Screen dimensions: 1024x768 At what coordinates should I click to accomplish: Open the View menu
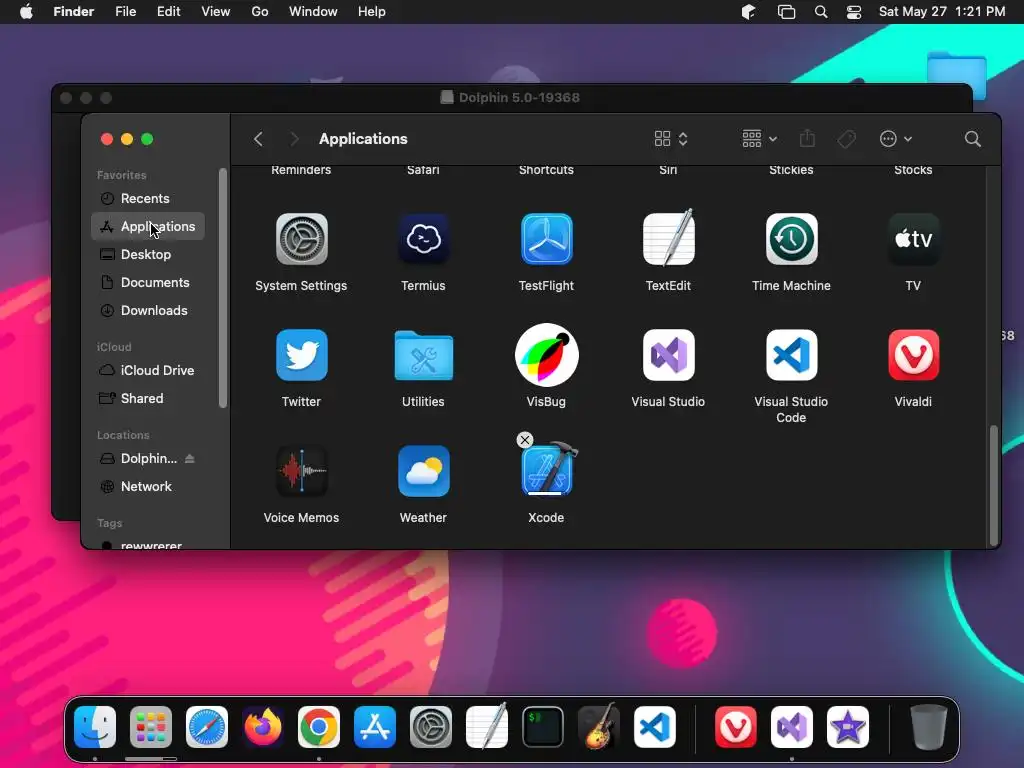[216, 12]
